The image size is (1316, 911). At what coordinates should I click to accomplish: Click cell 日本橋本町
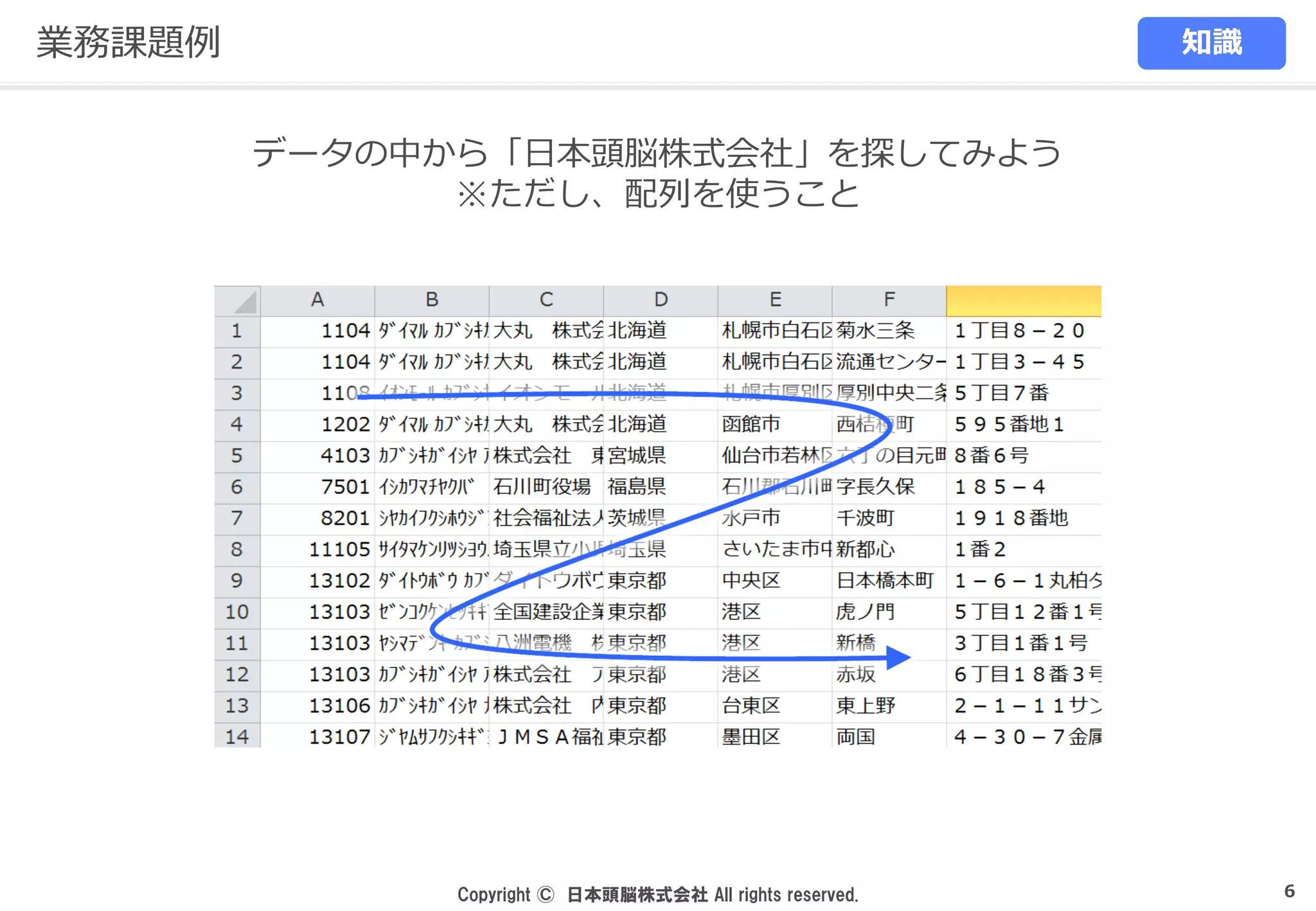[889, 581]
